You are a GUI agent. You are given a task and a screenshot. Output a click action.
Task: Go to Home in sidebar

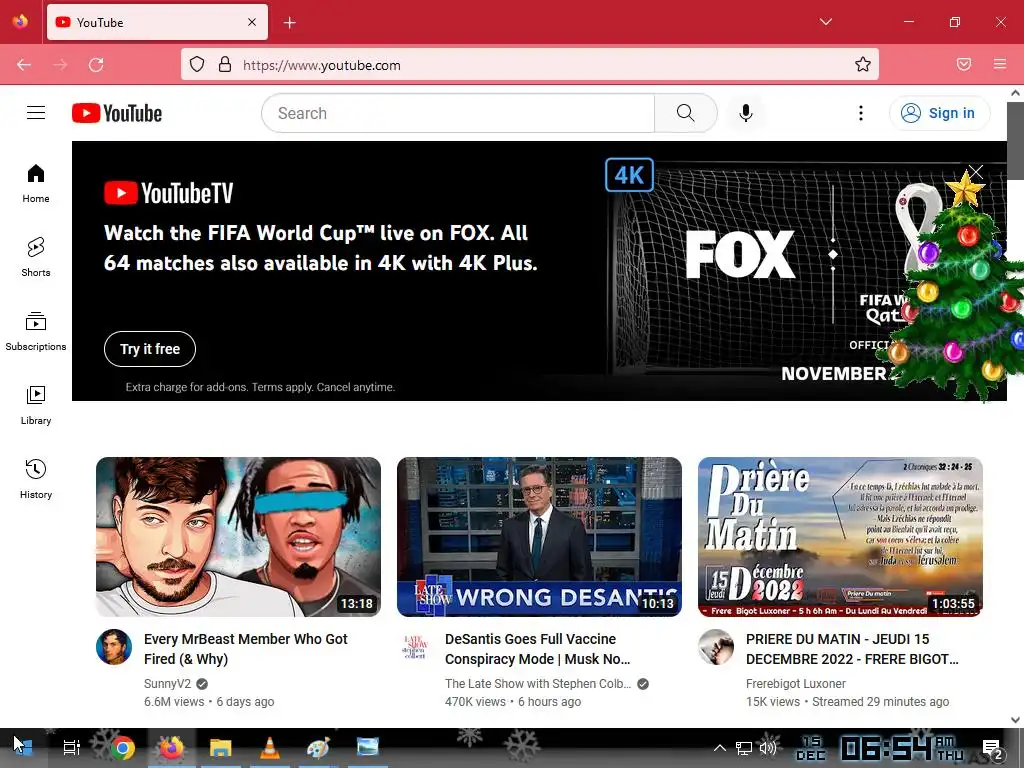point(36,184)
